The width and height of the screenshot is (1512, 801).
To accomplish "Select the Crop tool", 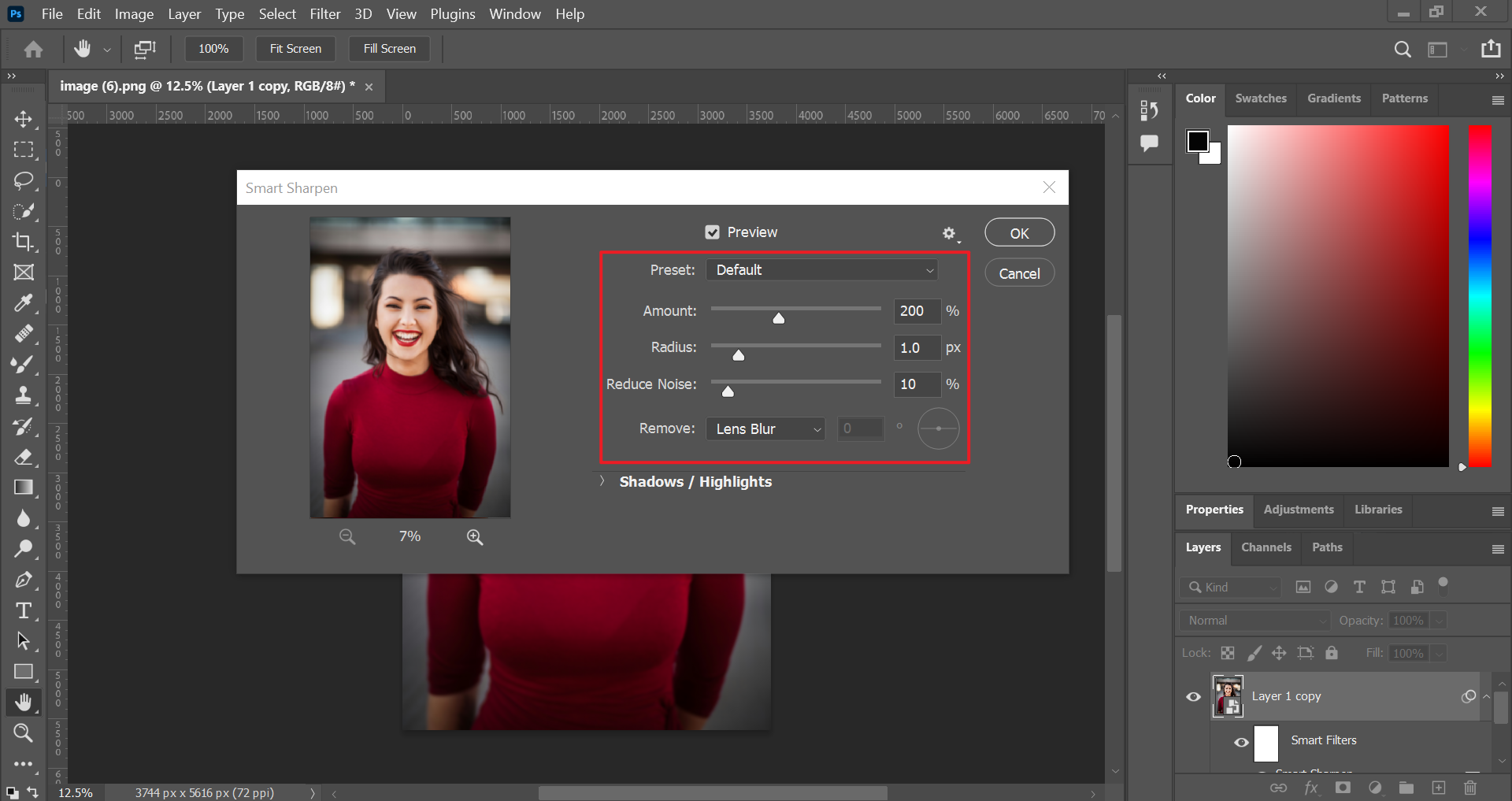I will point(24,242).
